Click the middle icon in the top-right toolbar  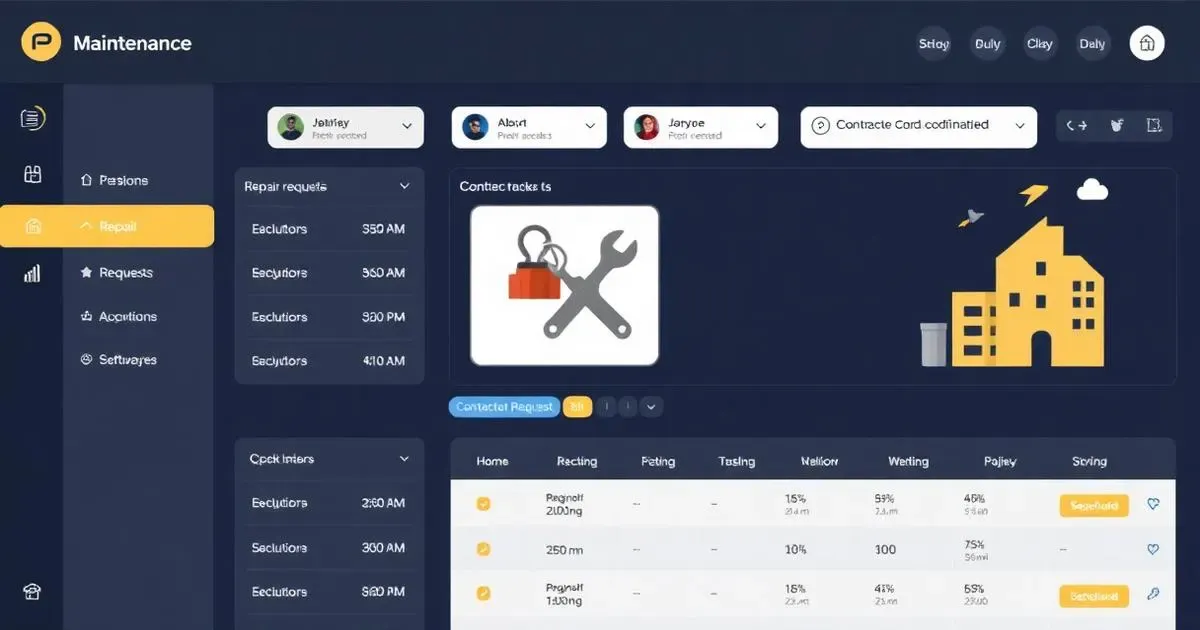(x=1117, y=126)
